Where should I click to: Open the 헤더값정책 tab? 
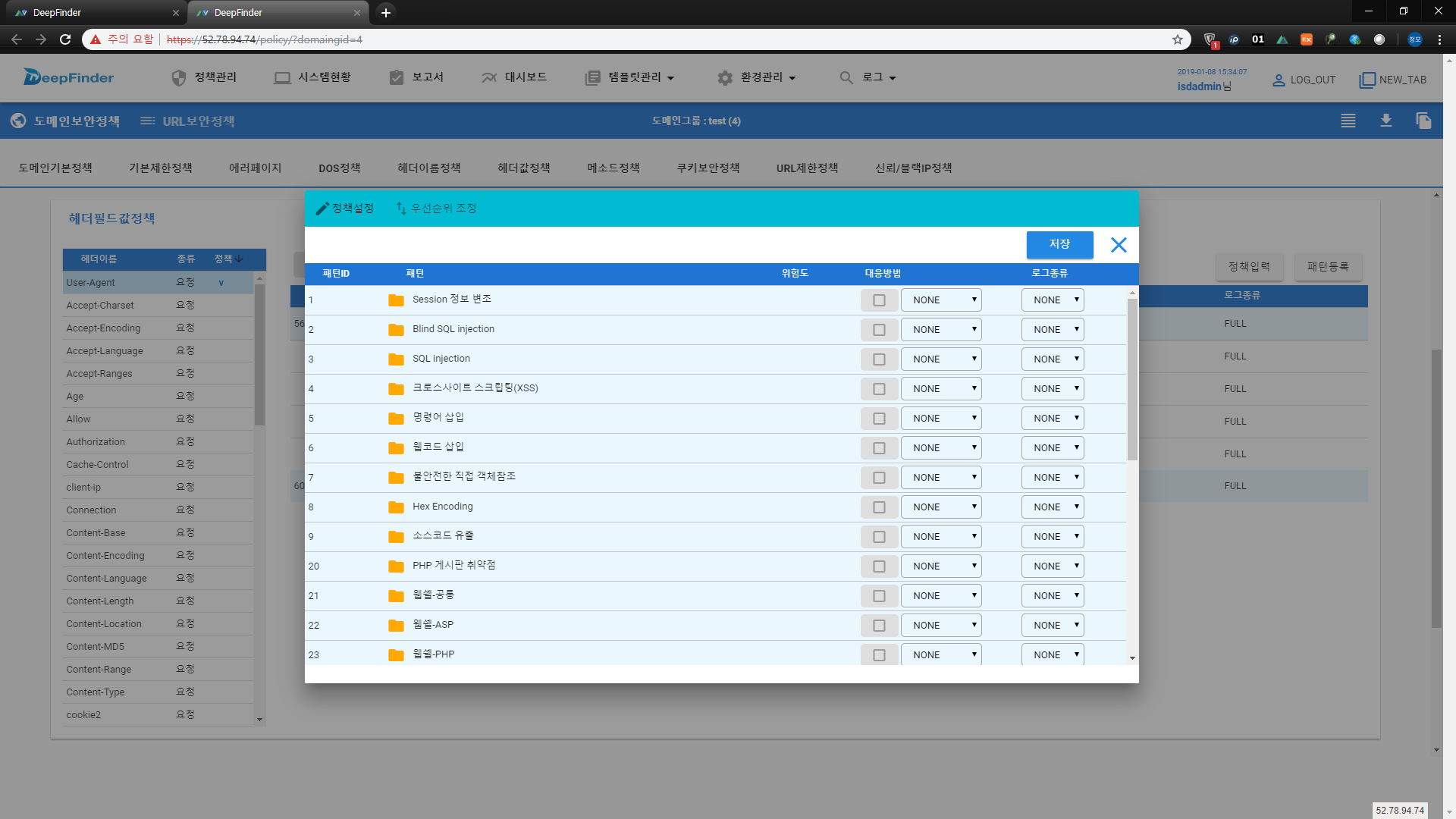click(x=523, y=168)
